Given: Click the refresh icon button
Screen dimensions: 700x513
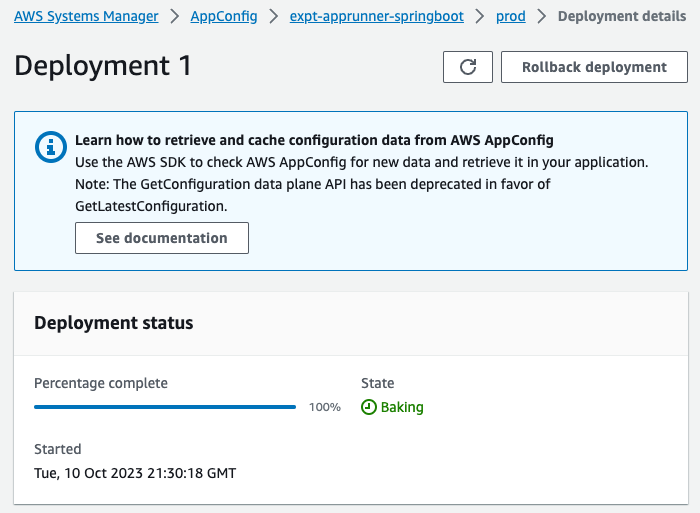Looking at the screenshot, I should (x=468, y=67).
